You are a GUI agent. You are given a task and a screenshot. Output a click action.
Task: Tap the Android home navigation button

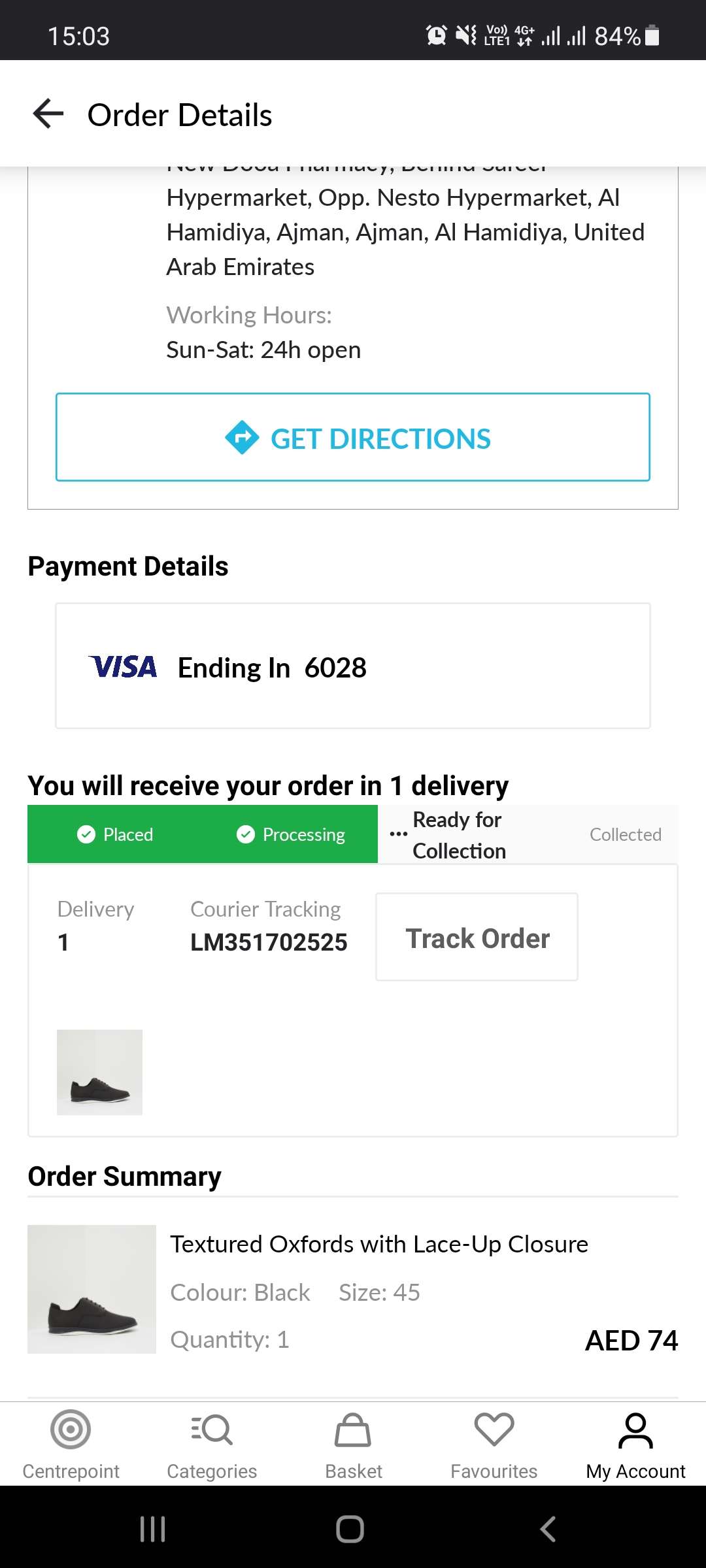(x=350, y=1529)
